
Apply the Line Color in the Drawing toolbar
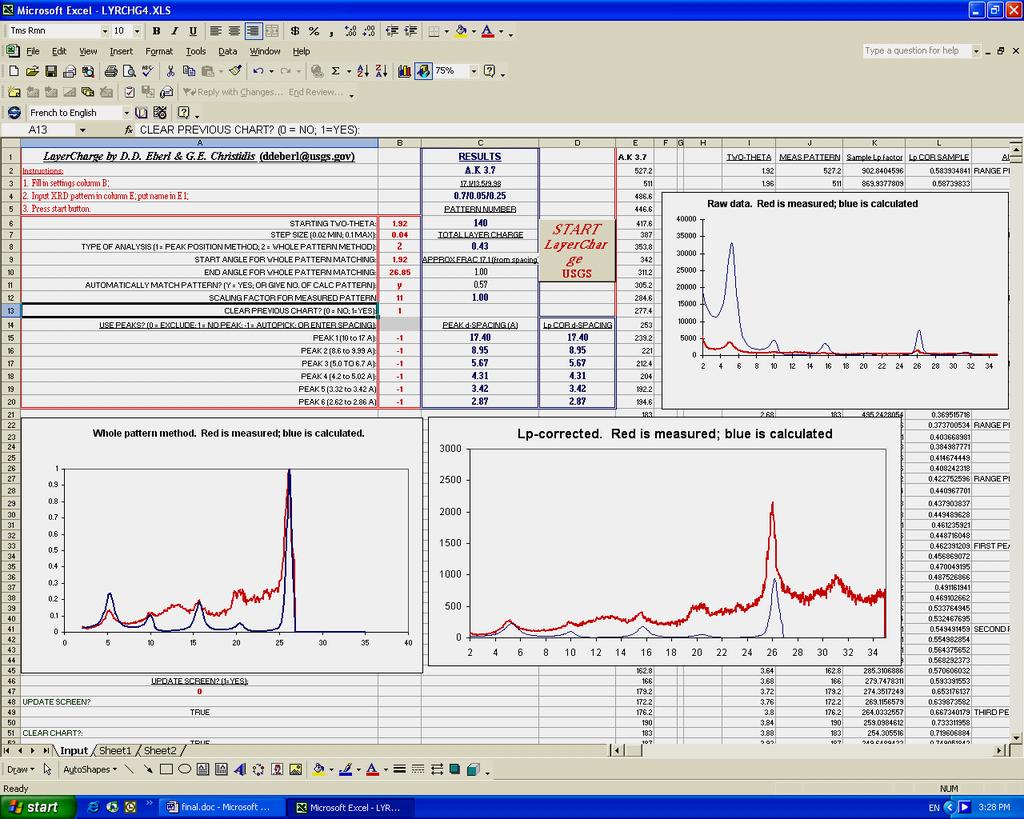click(x=345, y=769)
